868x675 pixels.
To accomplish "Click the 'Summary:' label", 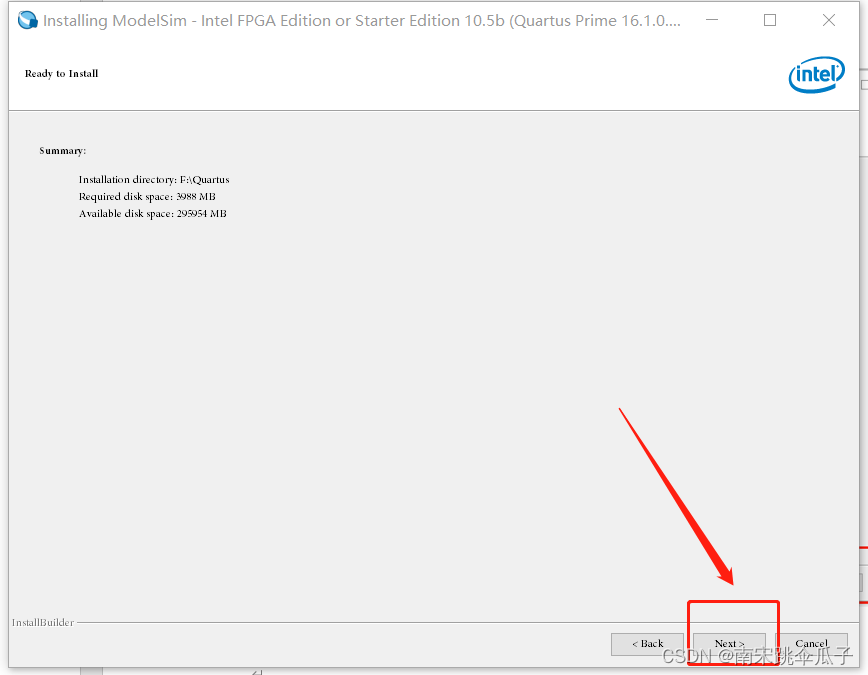I will pyautogui.click(x=63, y=151).
